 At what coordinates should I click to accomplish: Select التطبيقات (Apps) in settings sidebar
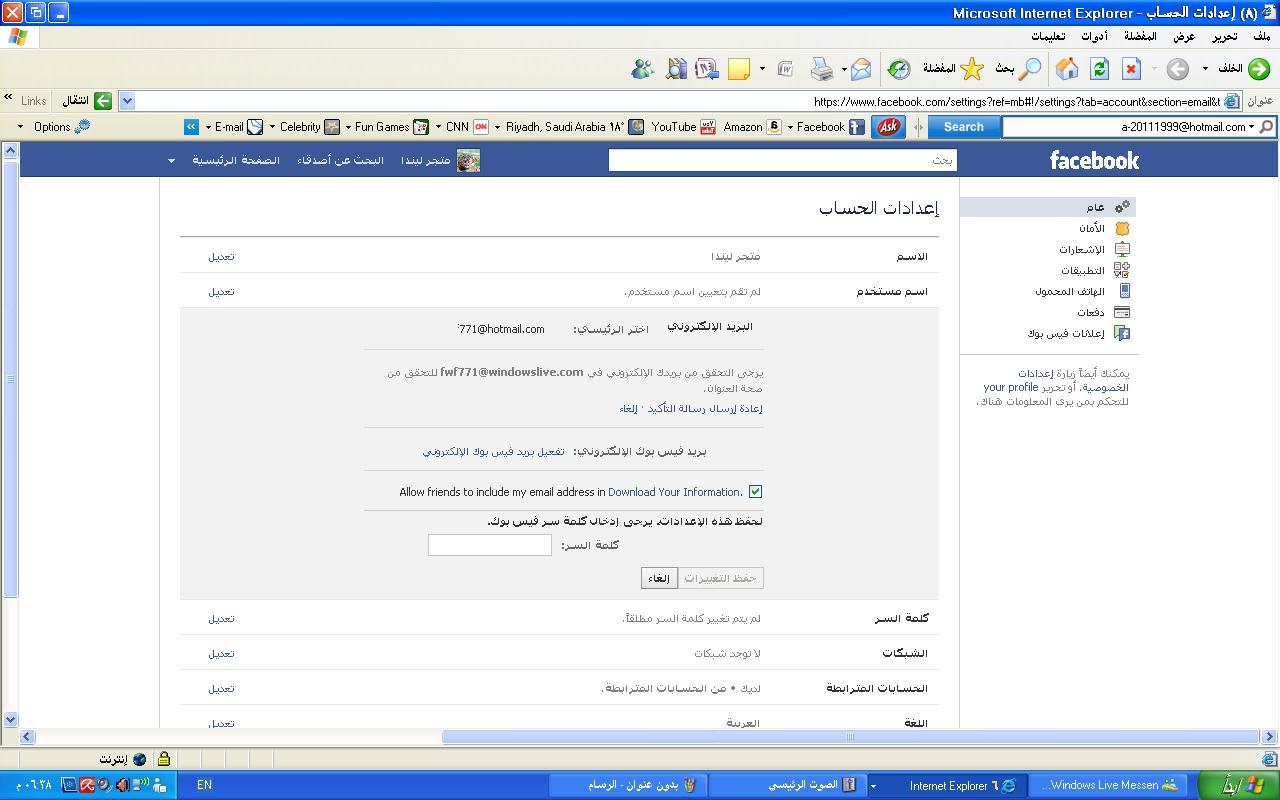coord(1083,270)
